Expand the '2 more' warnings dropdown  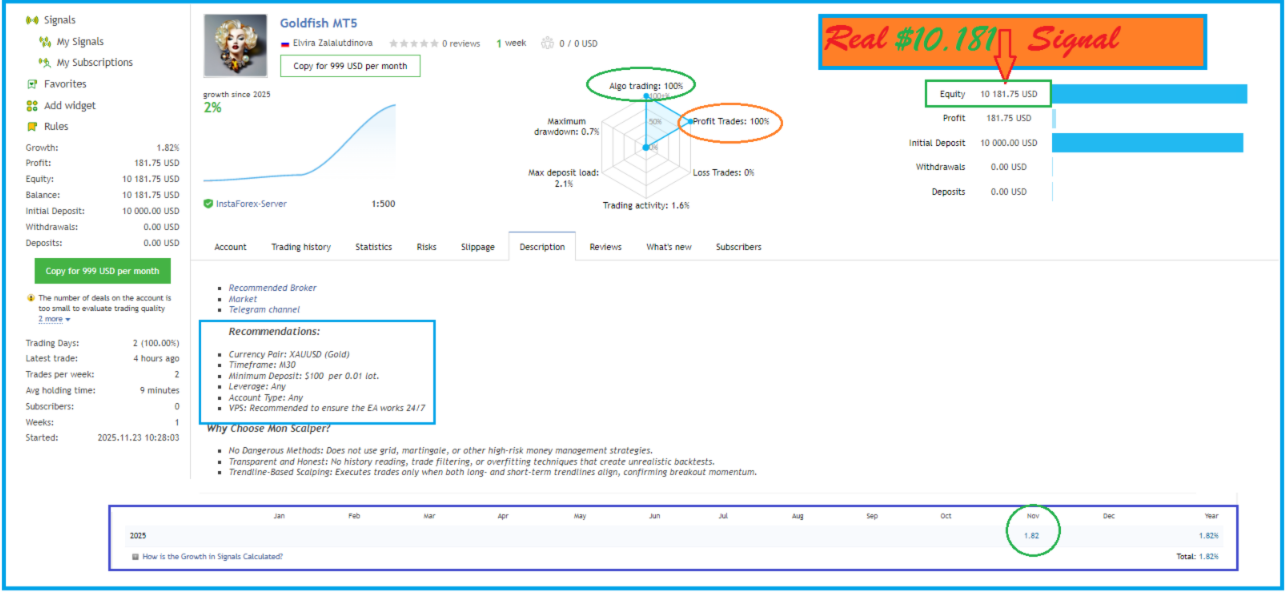coord(55,319)
